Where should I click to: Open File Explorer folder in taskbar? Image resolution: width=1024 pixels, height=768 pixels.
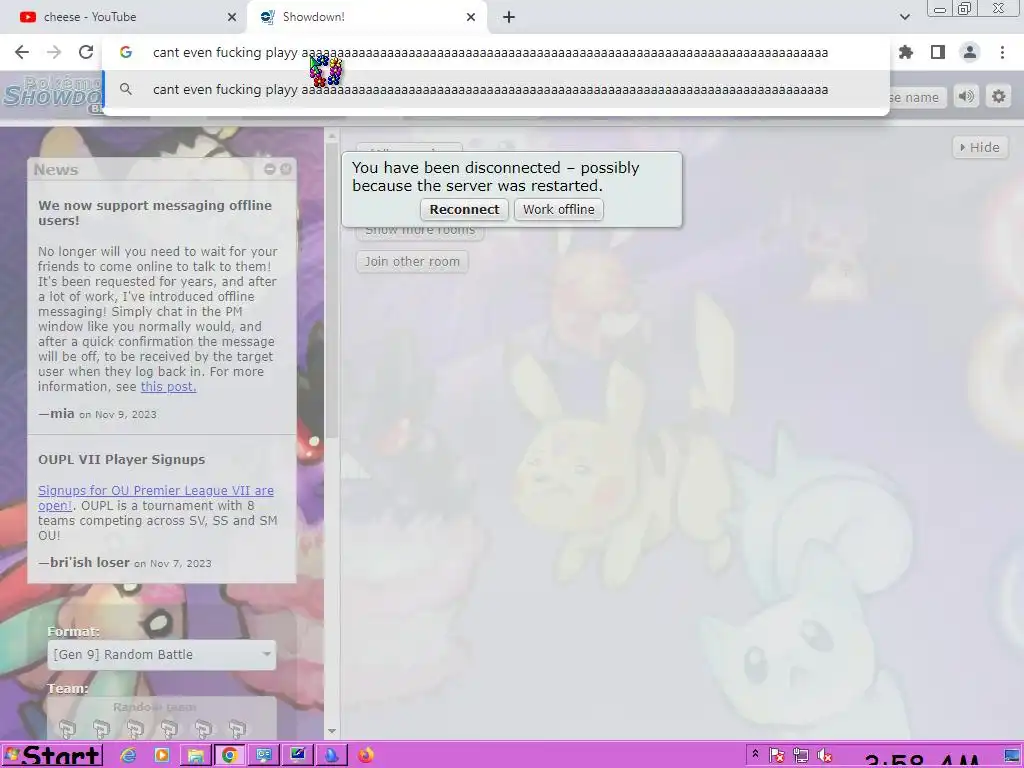[x=195, y=756]
